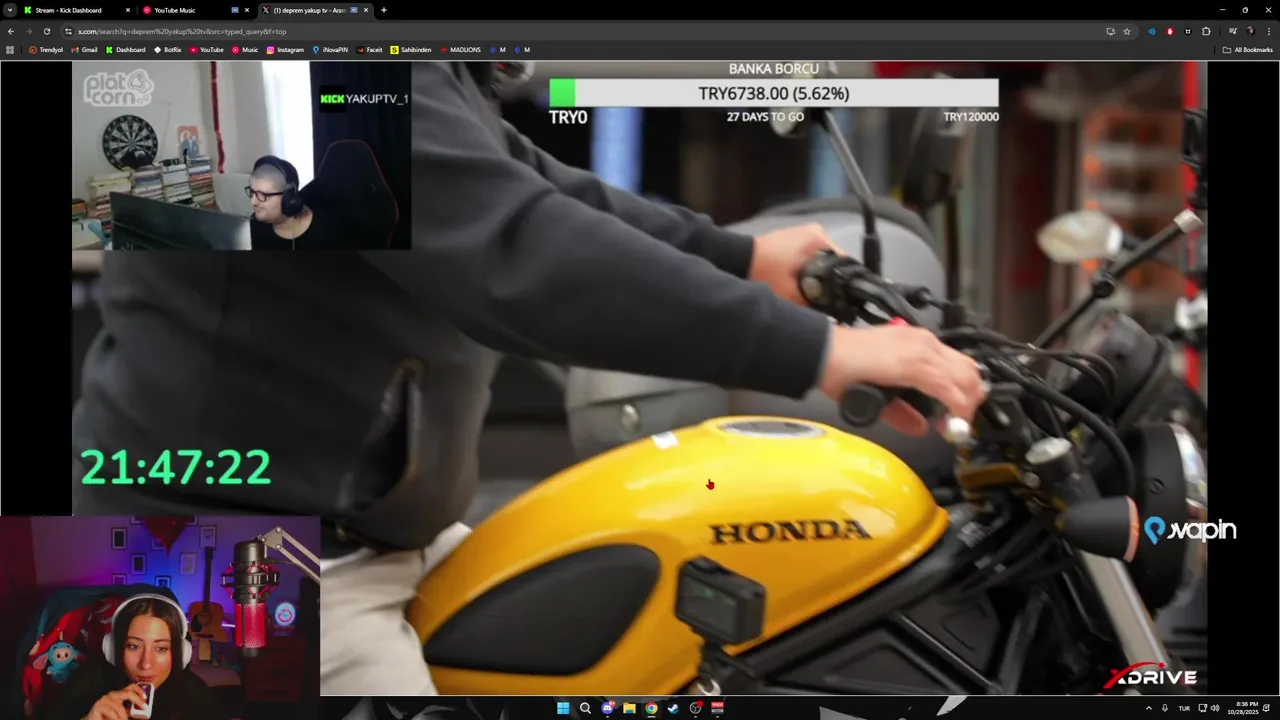
Task: Open the Kick Dashboard bookmark
Action: [x=125, y=49]
